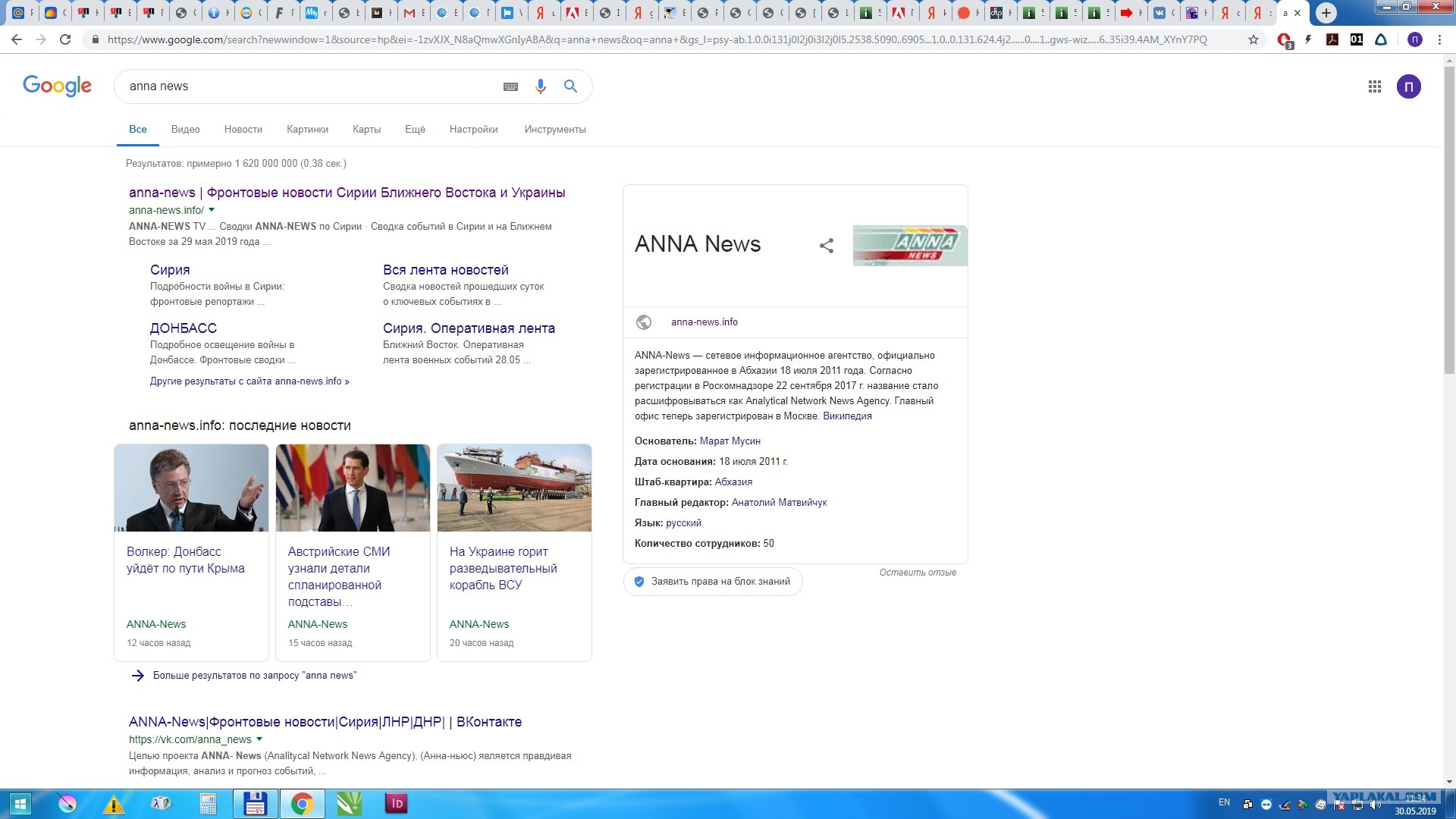This screenshot has height=819, width=1456.
Task: Go back to previous page
Action: tap(17, 39)
